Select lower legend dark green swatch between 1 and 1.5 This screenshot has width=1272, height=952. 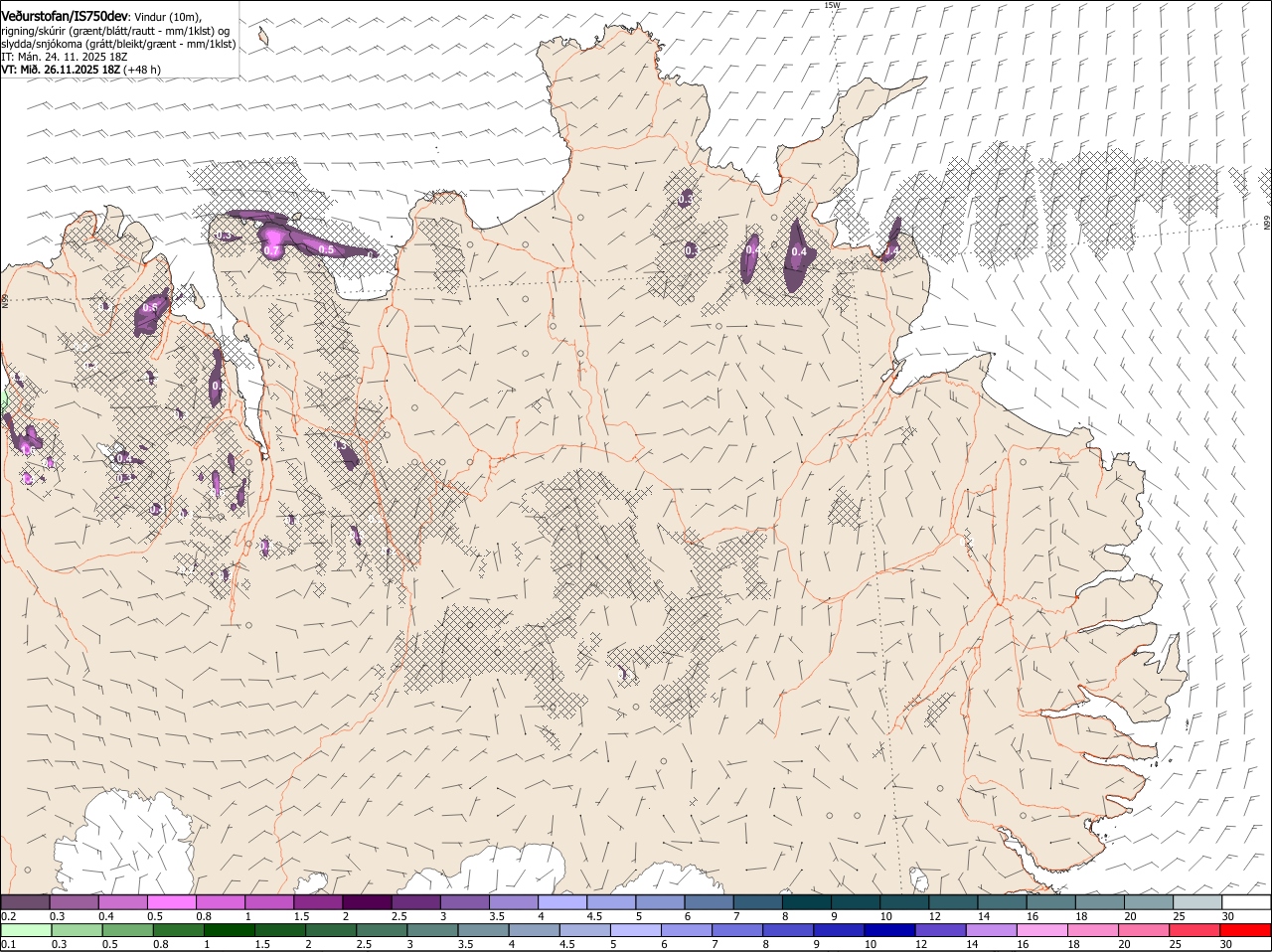pyautogui.click(x=229, y=930)
